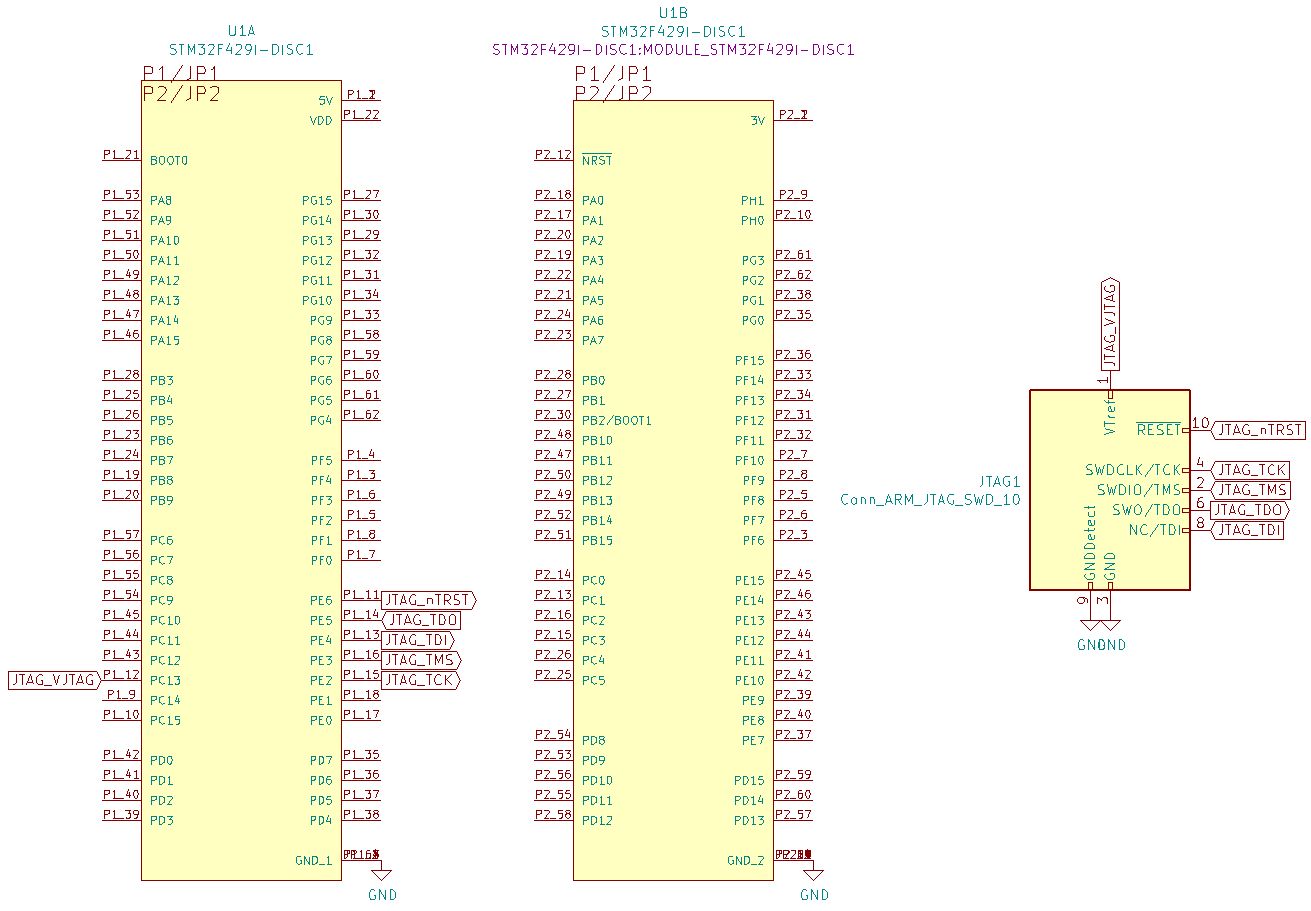Image resolution: width=1311 pixels, height=911 pixels.
Task: Select JTAG_TMS label on JTAG1 SWDIO/TMS pin
Action: coord(1250,490)
